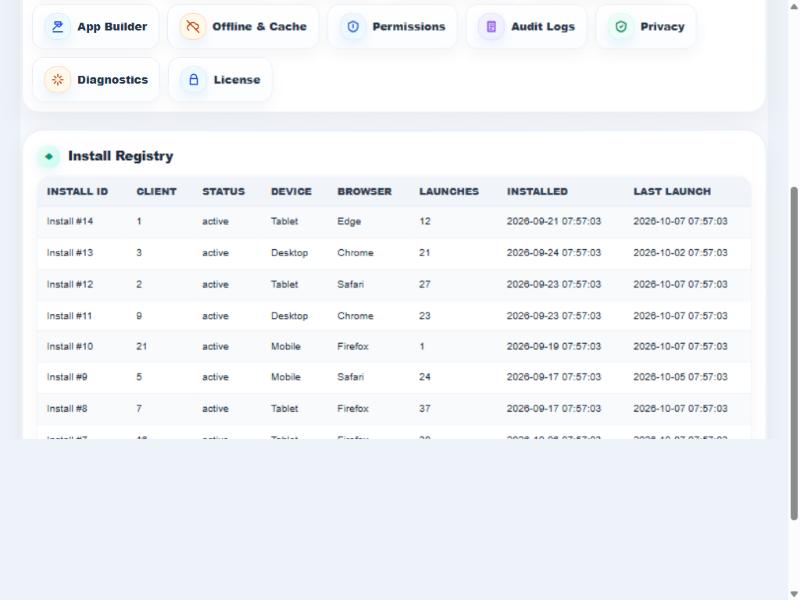View Audit Logs
The width and height of the screenshot is (800, 600).
tap(527, 27)
